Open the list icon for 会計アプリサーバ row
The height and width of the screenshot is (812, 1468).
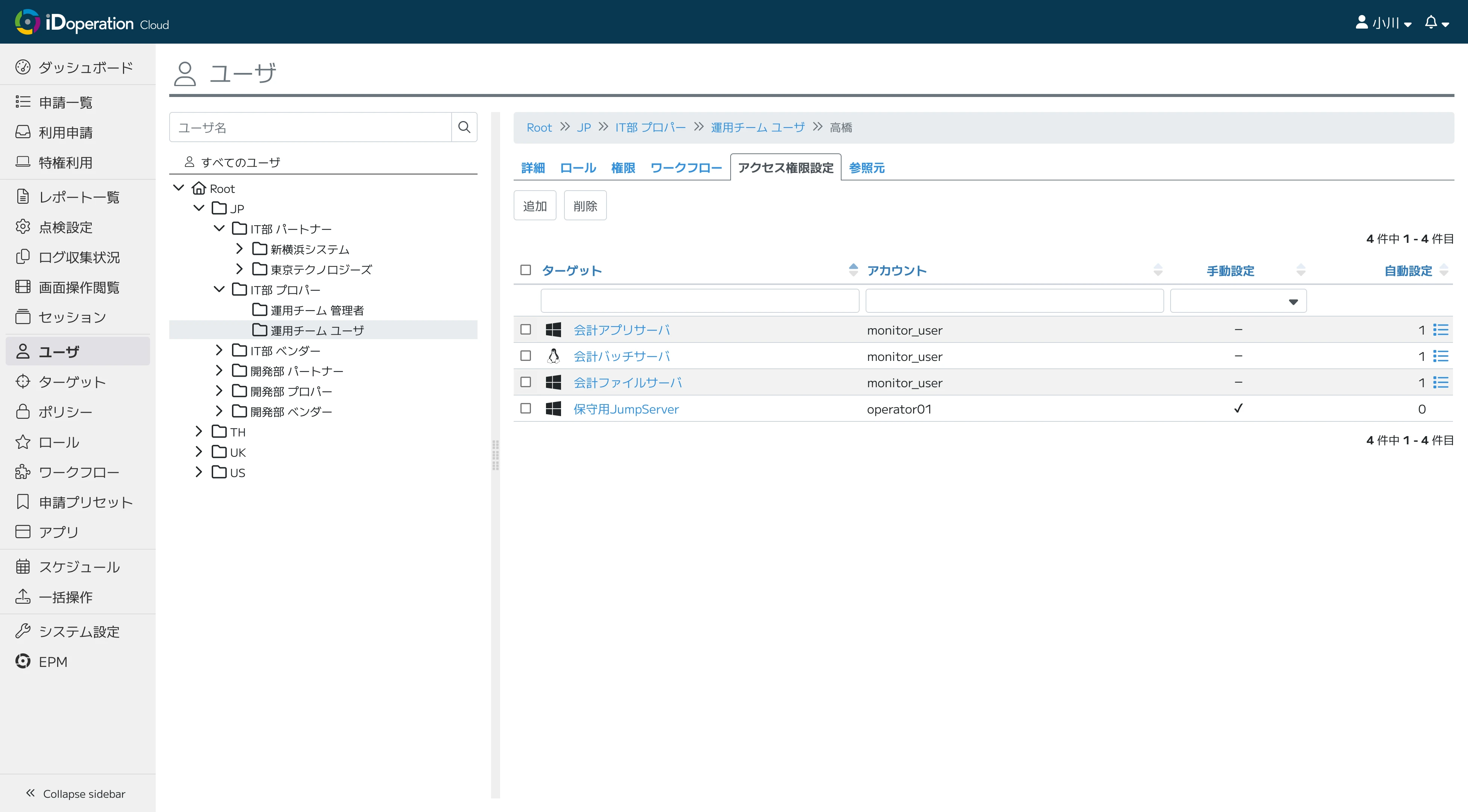(1441, 330)
